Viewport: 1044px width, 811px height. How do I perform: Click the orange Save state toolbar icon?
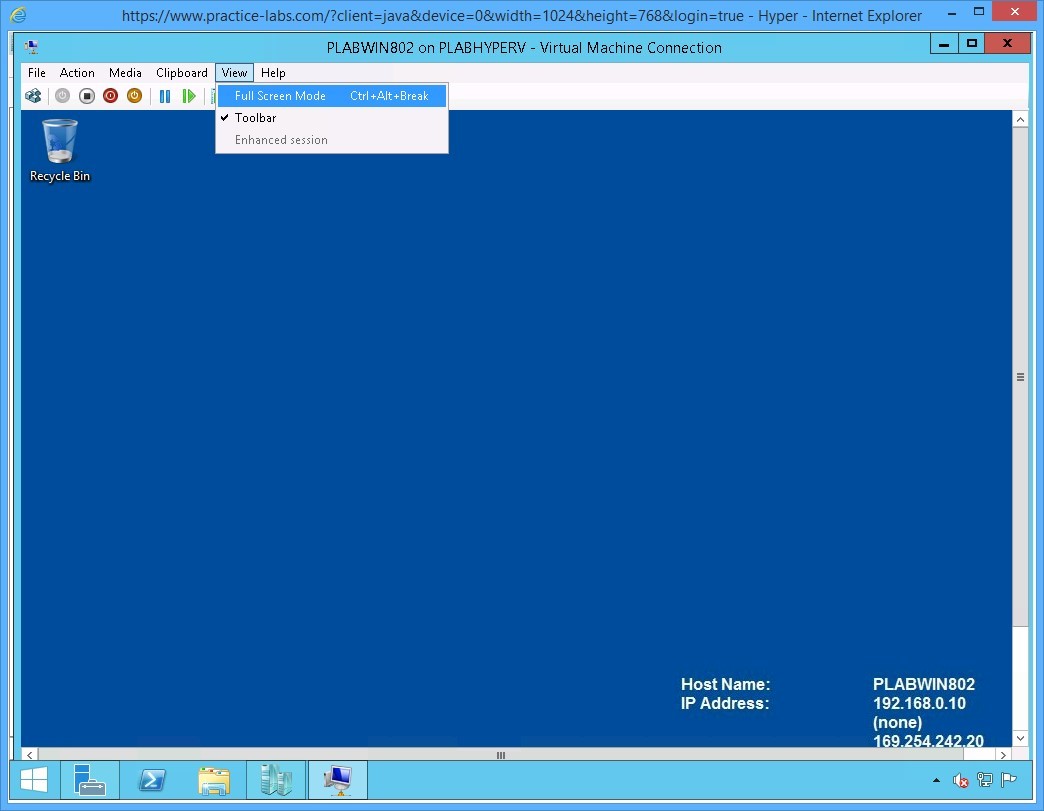pos(134,95)
